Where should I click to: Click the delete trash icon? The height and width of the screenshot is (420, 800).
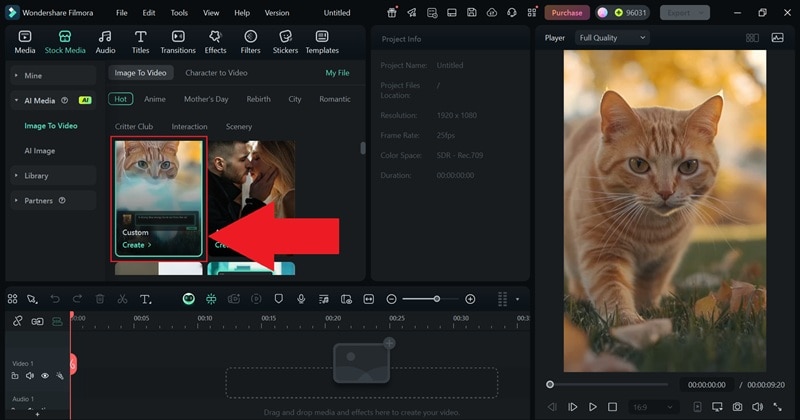[x=100, y=299]
